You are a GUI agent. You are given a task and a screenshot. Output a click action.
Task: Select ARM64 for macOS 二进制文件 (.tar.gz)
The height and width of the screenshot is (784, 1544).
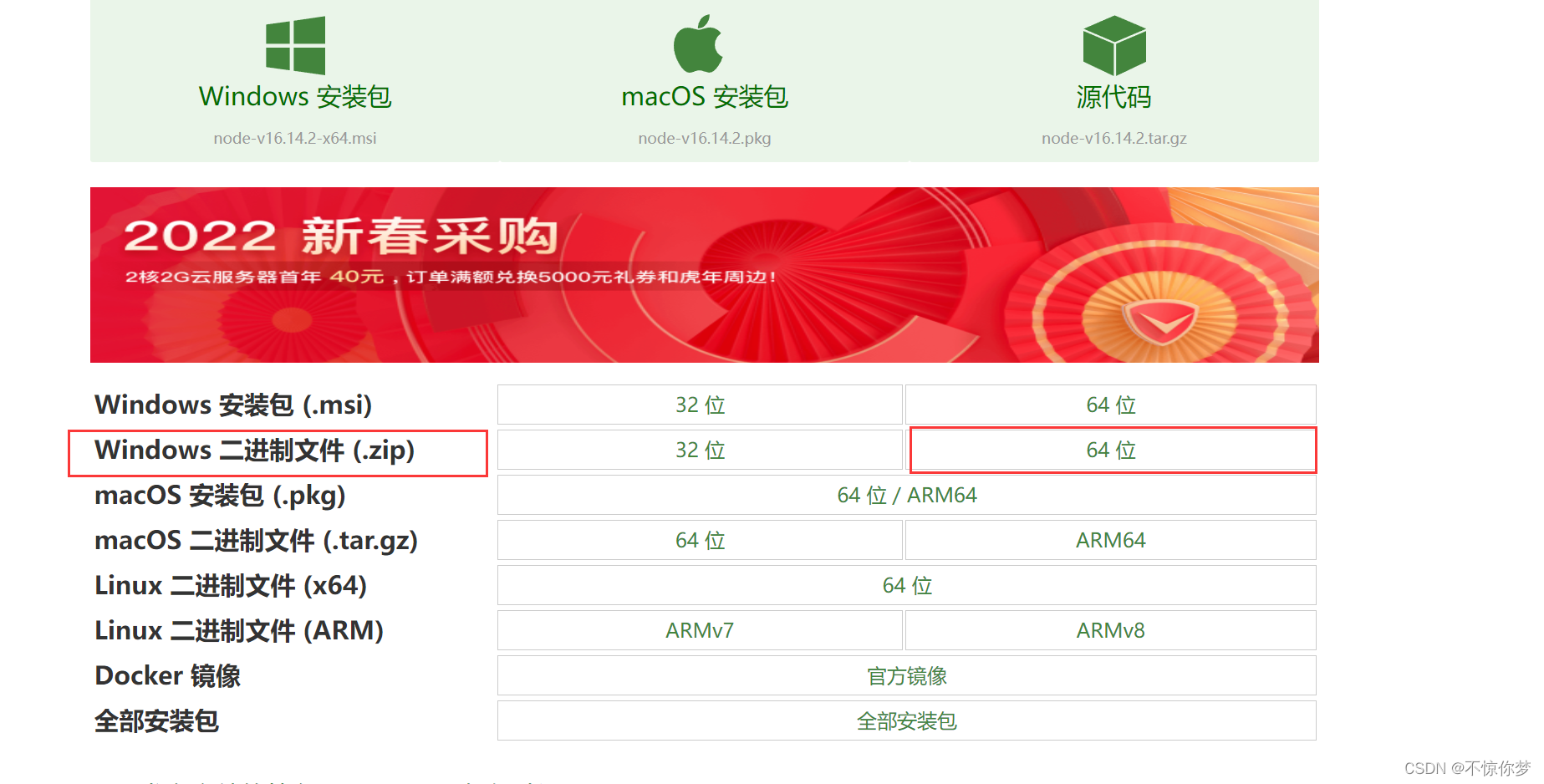(x=1111, y=540)
